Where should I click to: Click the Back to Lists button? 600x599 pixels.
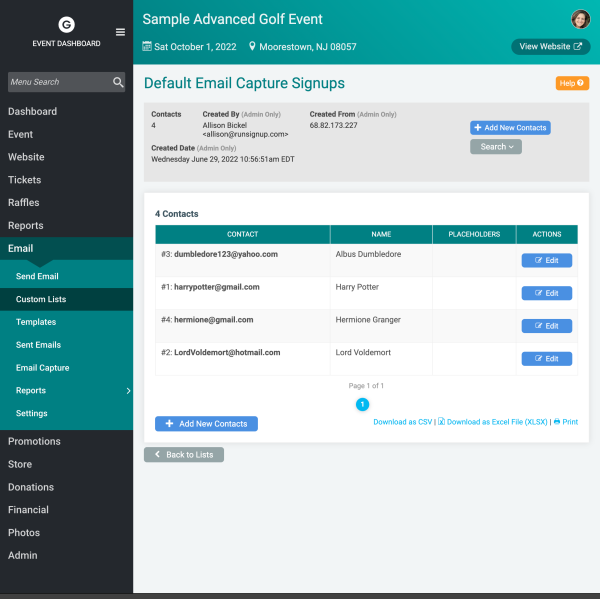184,455
